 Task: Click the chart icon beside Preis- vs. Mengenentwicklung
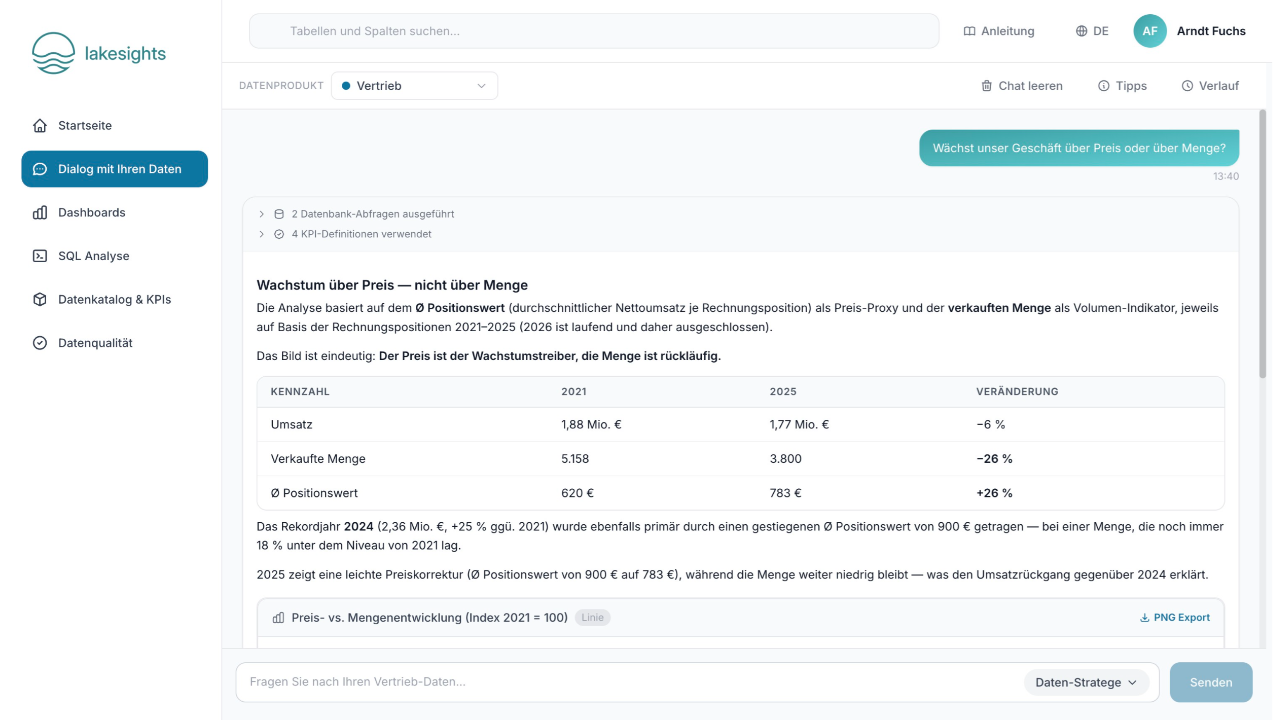(279, 618)
